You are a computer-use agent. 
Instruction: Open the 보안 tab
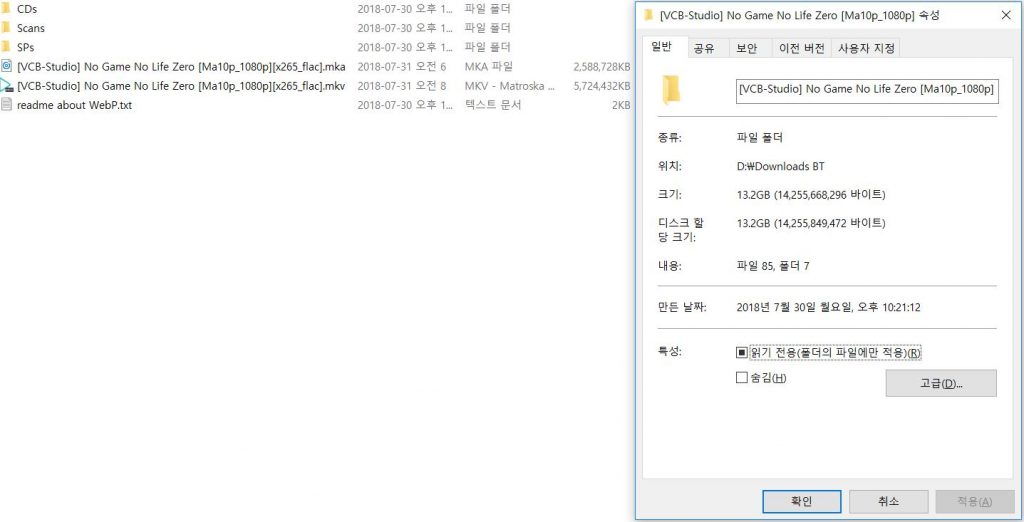click(x=746, y=48)
